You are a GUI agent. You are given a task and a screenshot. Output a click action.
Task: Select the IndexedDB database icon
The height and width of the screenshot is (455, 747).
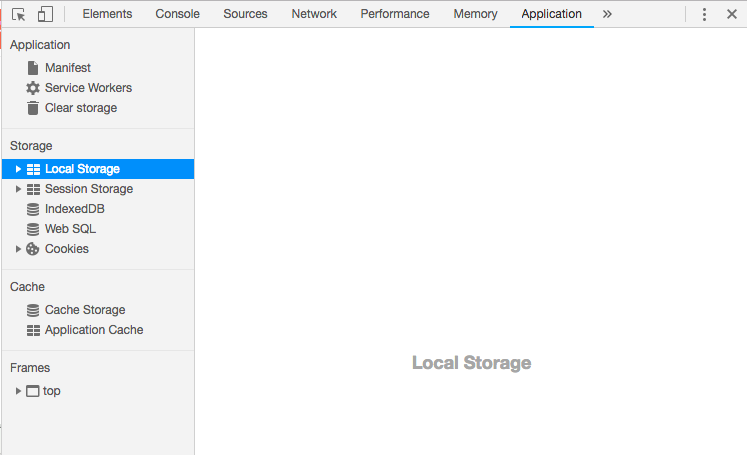33,209
